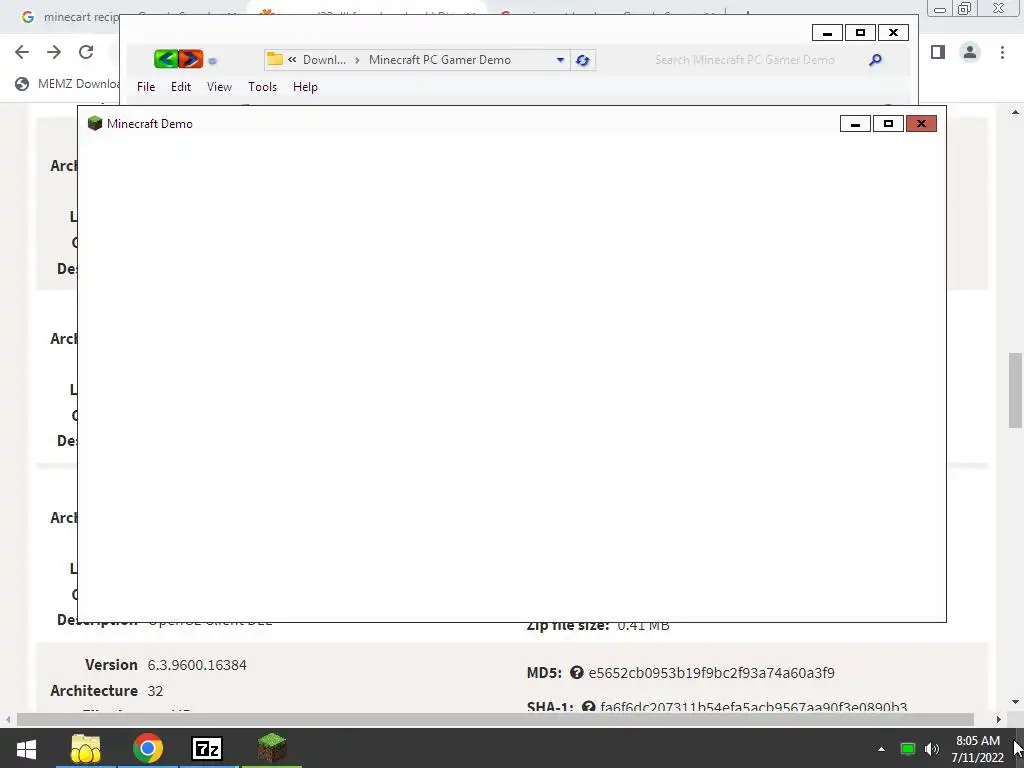Switch to Minecraft on the taskbar
Viewport: 1024px width, 768px height.
[x=271, y=748]
